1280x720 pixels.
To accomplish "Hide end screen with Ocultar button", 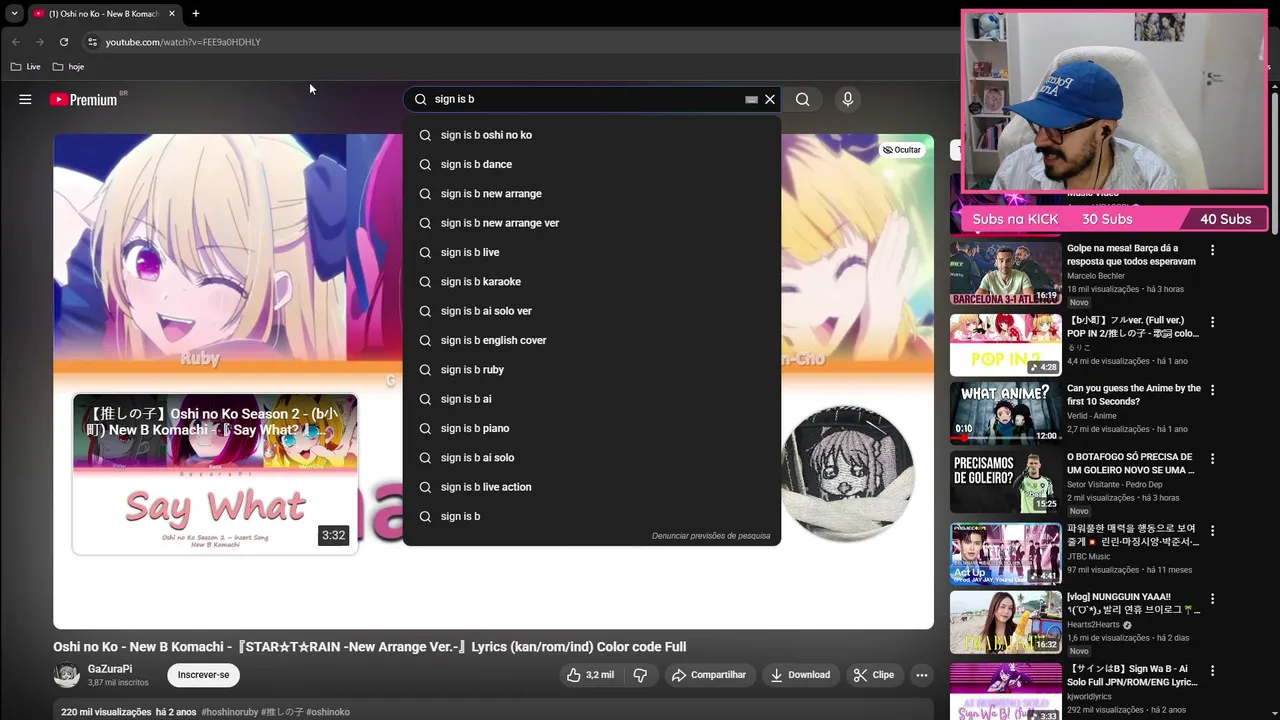I will (901, 150).
